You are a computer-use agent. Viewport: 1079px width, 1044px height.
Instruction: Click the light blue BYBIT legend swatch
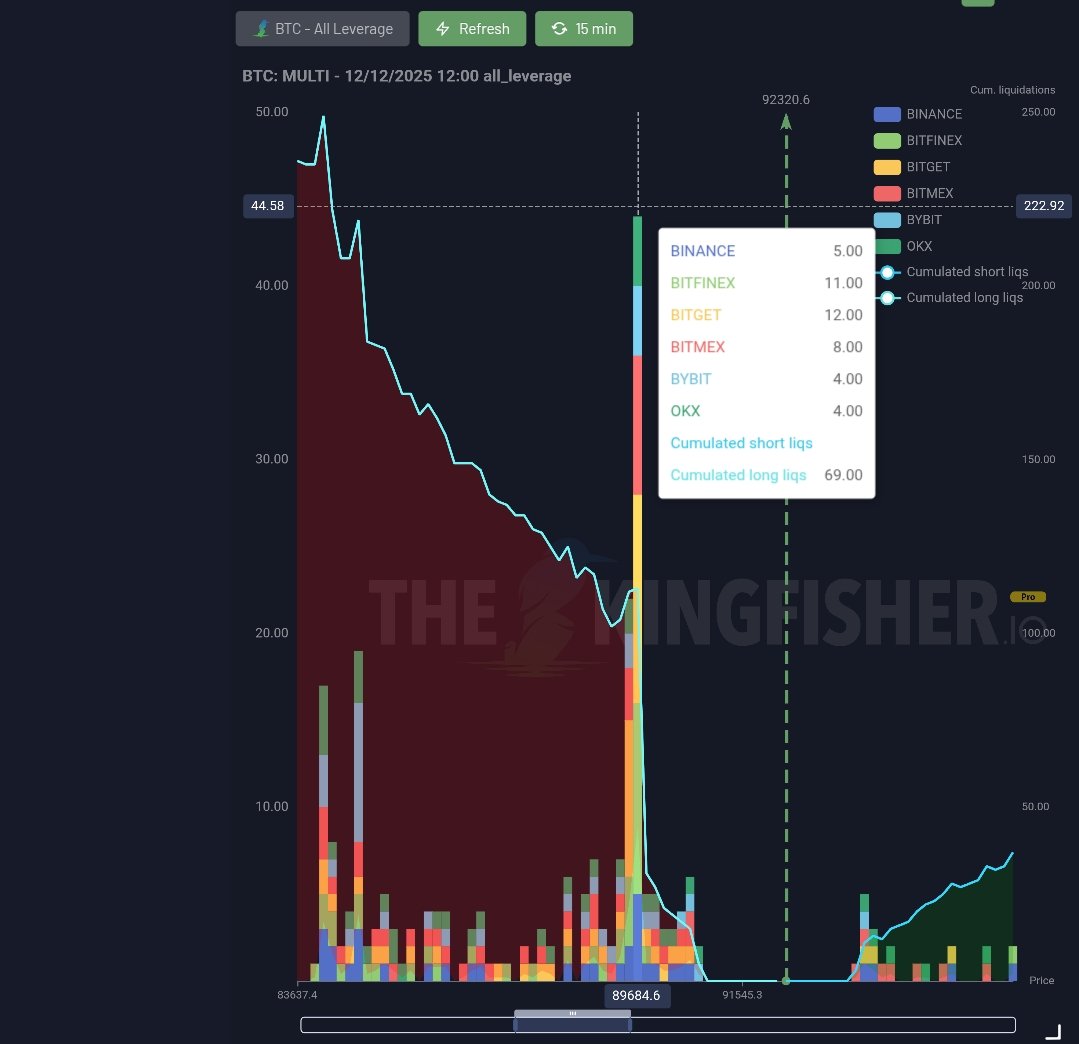coord(887,220)
